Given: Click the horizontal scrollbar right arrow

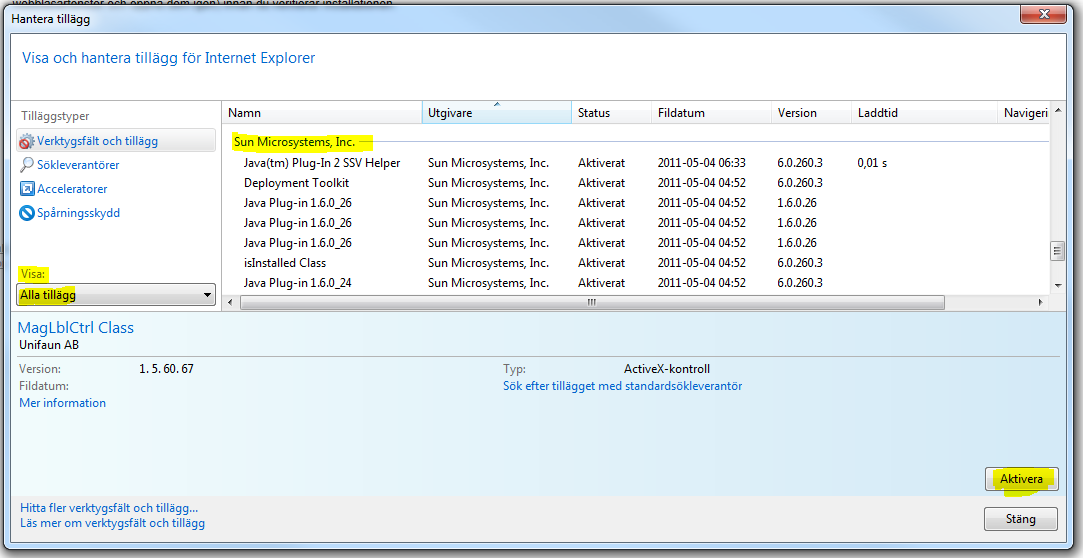Looking at the screenshot, I should [x=1041, y=302].
